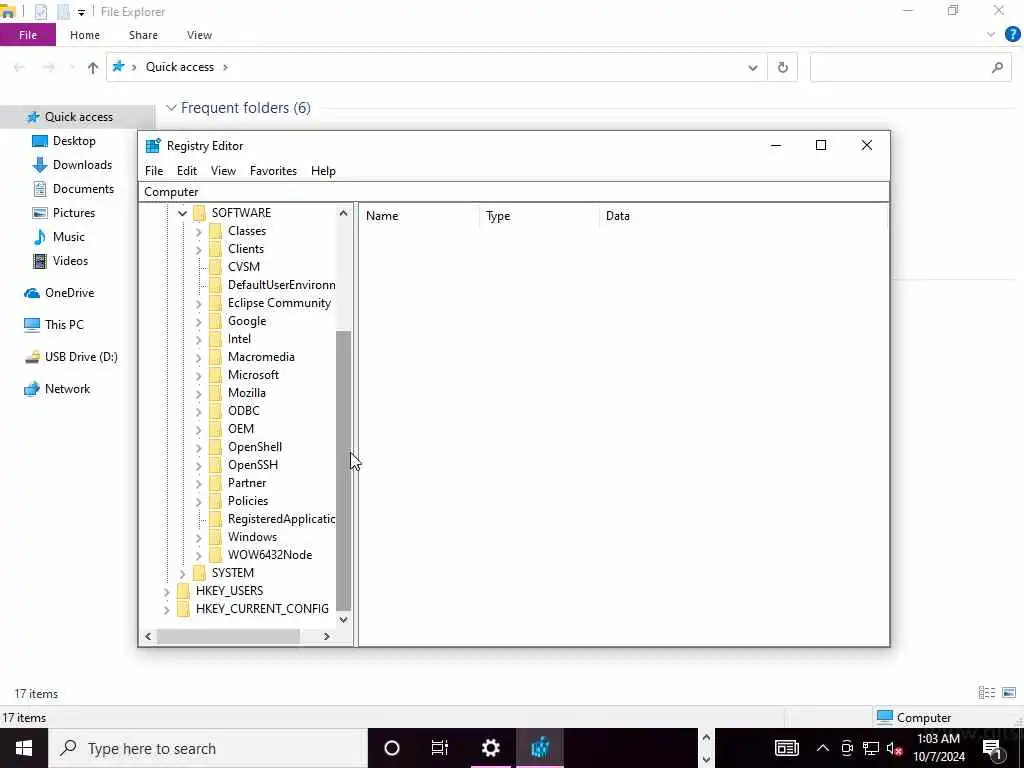Select the WOW6432Node folder icon
This screenshot has width=1024, height=768.
pyautogui.click(x=216, y=555)
